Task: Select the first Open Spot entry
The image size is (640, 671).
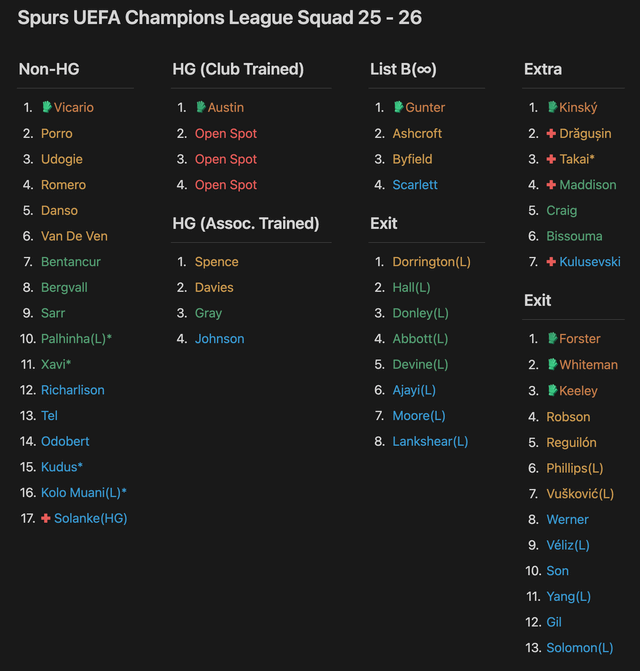Action: [226, 133]
